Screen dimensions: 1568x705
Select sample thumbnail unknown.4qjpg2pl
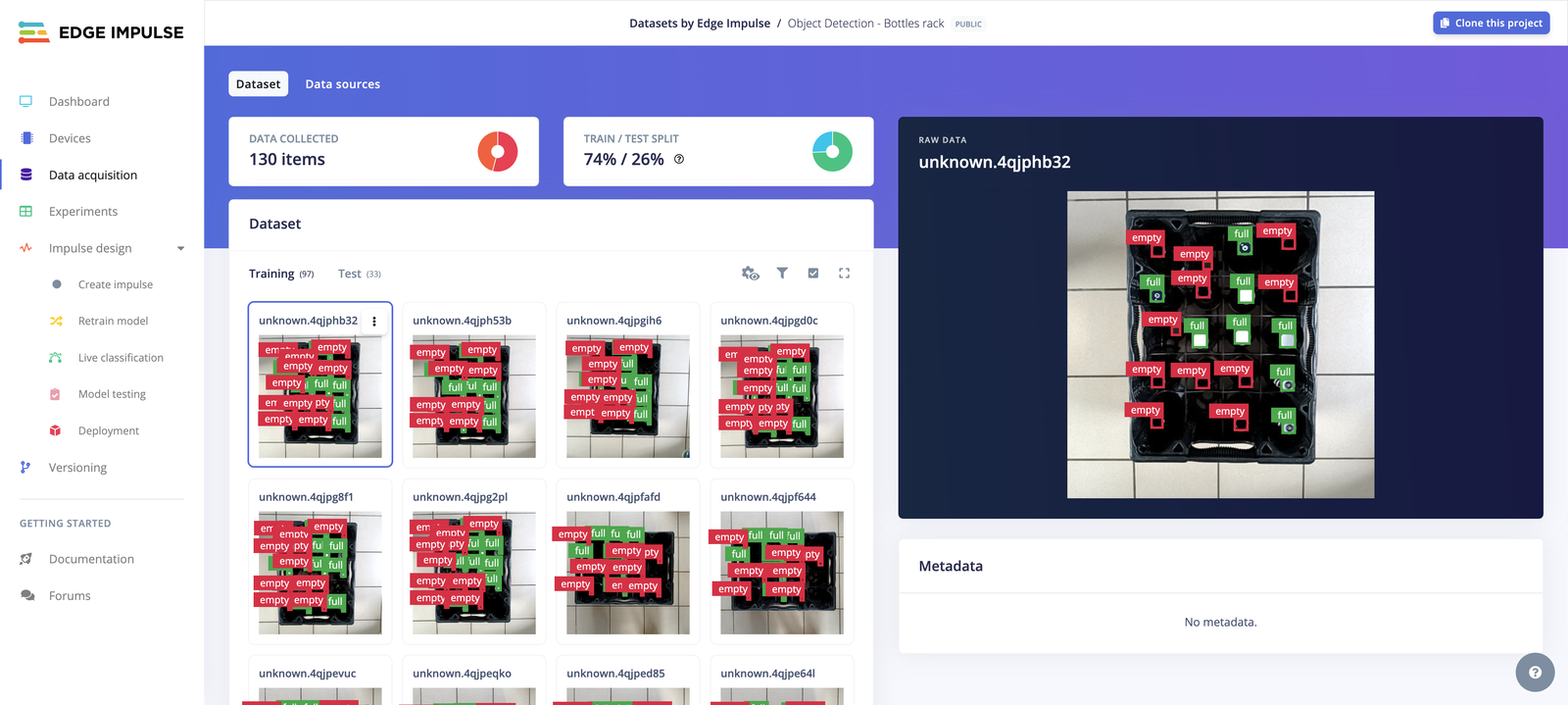(x=474, y=573)
